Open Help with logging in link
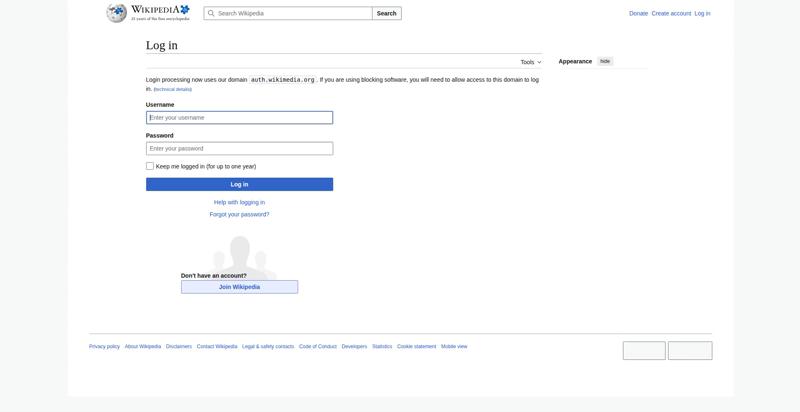This screenshot has height=412, width=800. click(239, 202)
